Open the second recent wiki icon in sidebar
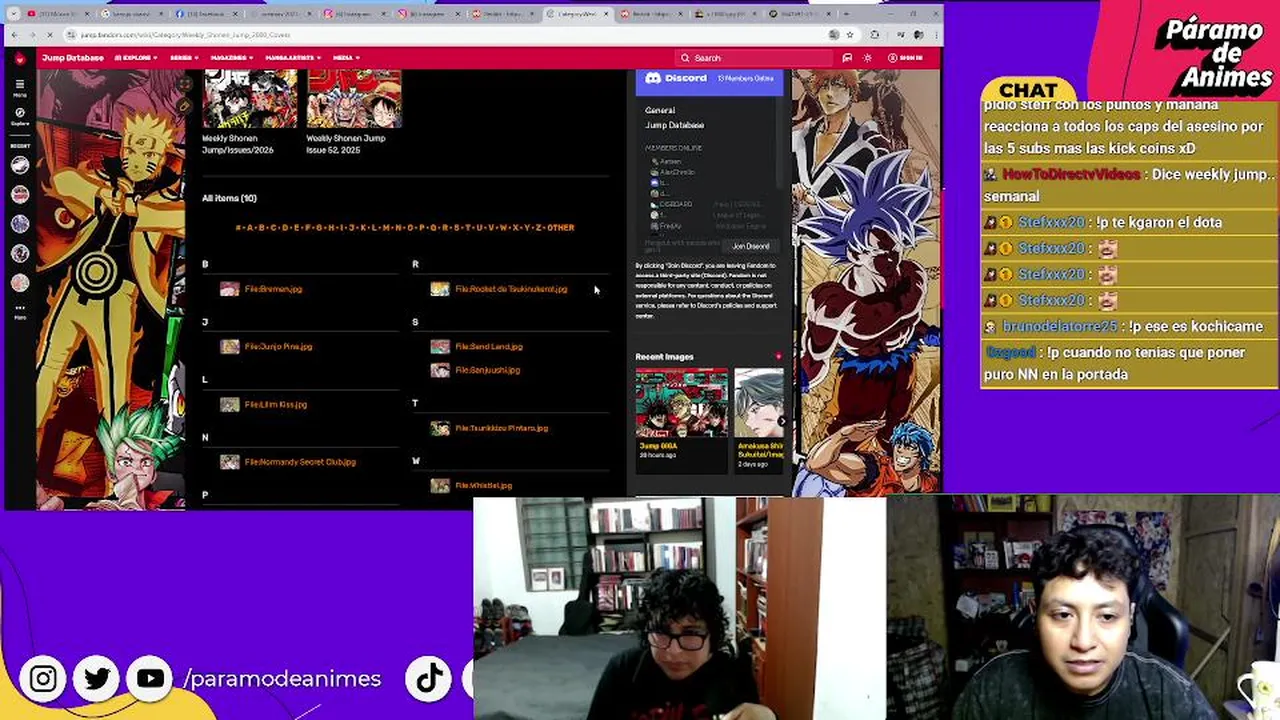1280x720 pixels. (x=19, y=194)
